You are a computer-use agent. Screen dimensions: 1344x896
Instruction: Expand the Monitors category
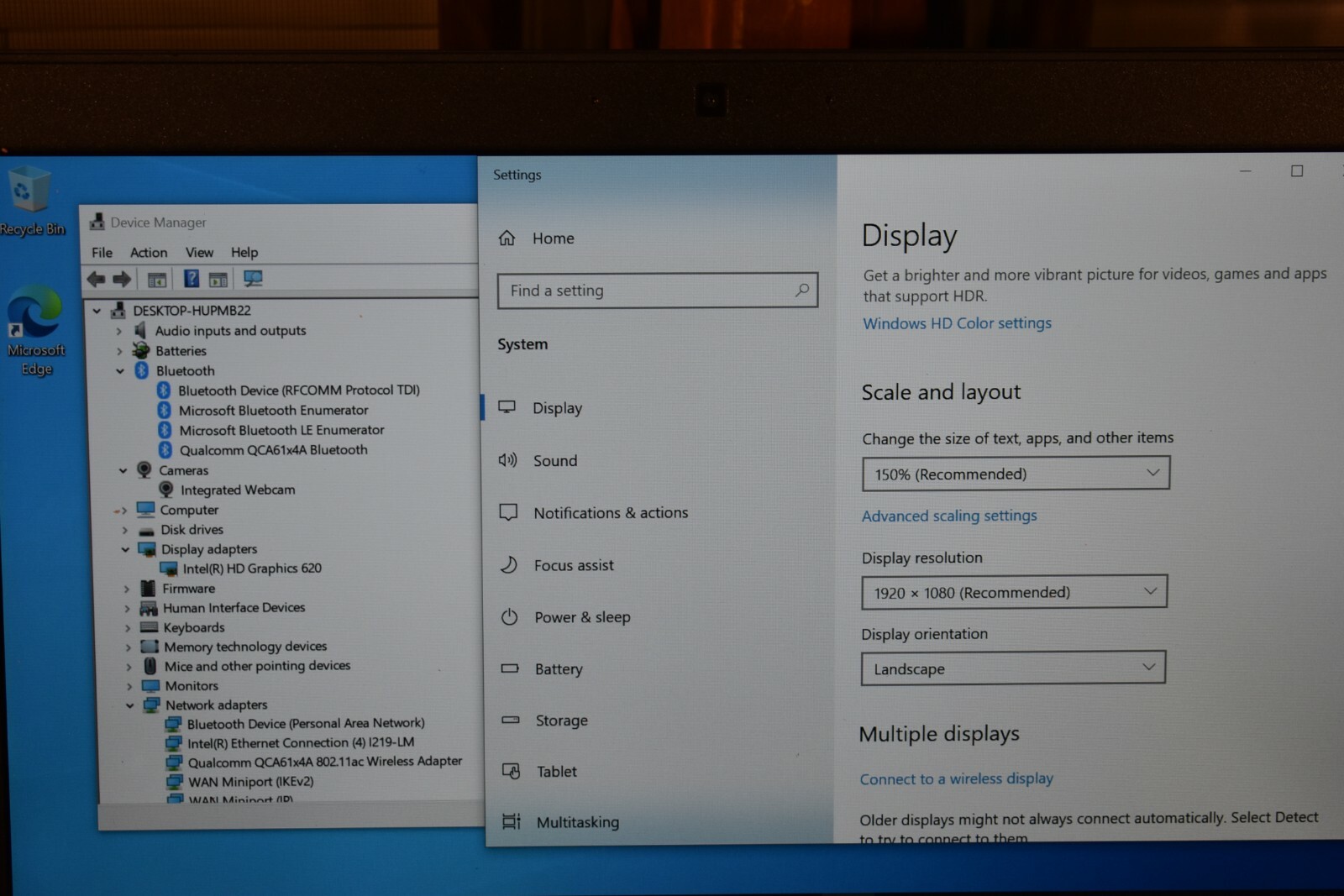129,686
